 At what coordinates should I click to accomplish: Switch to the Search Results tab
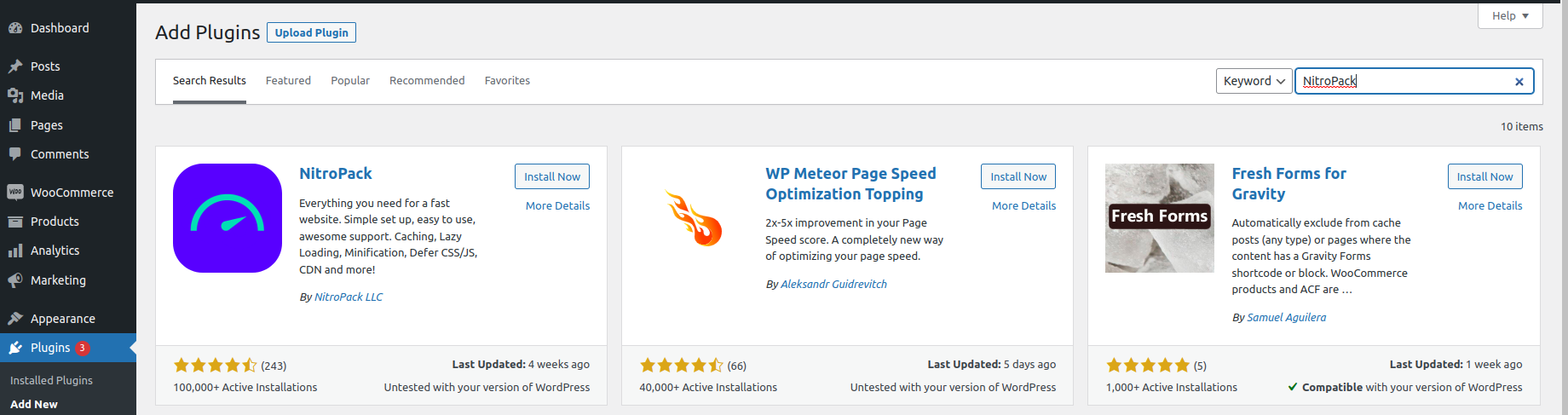pyautogui.click(x=210, y=81)
